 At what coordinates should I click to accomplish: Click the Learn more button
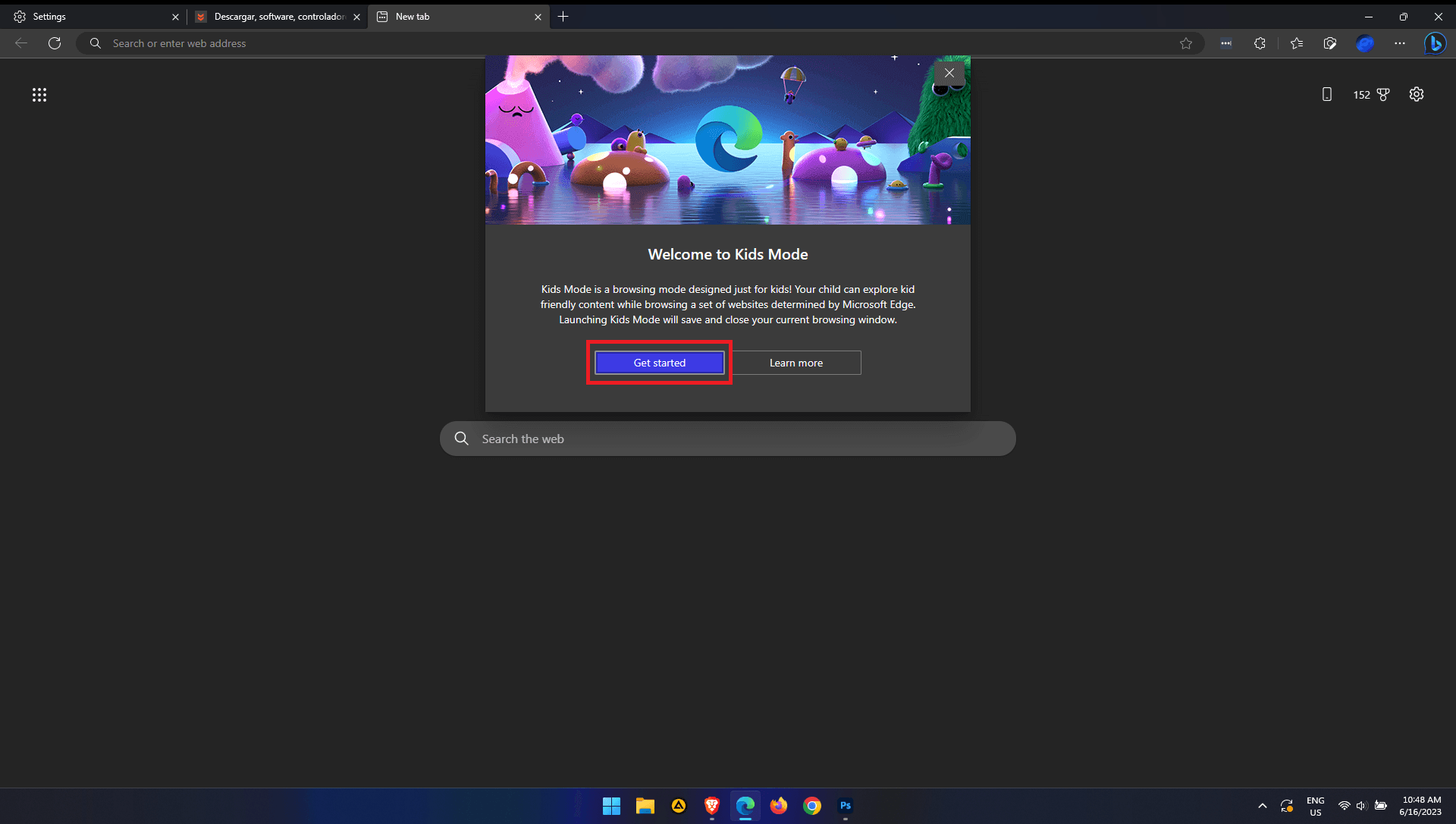click(x=796, y=363)
